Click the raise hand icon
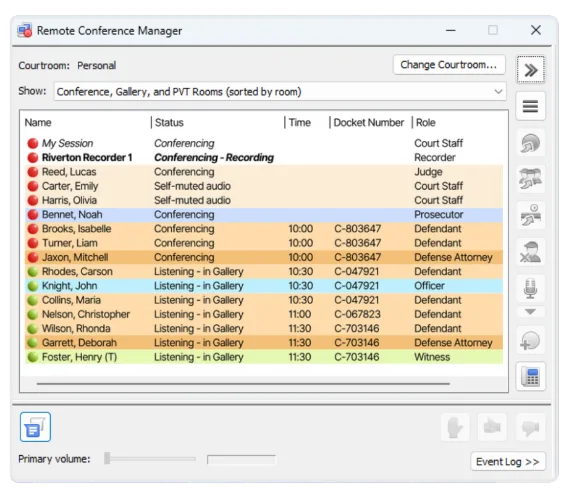Viewport: 565px width, 500px height. pyautogui.click(x=455, y=428)
